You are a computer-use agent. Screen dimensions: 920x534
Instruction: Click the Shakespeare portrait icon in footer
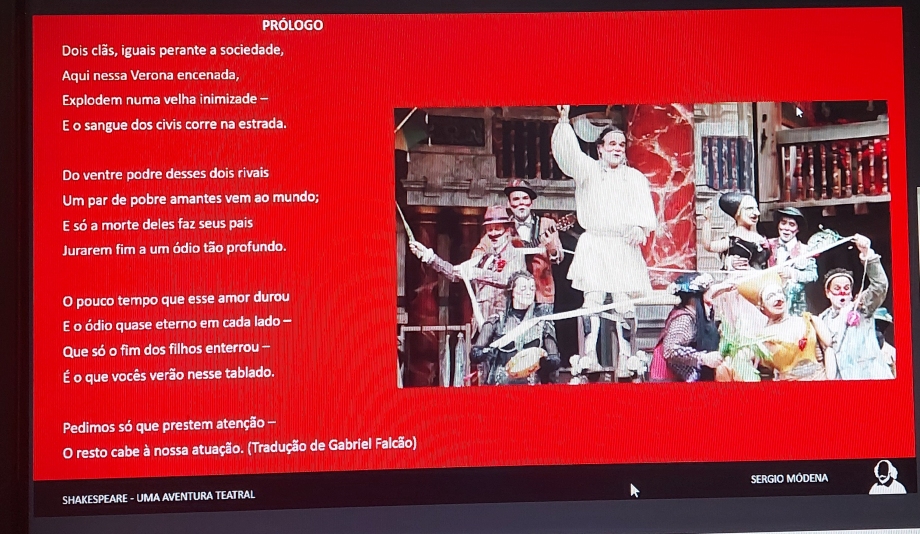(x=886, y=478)
